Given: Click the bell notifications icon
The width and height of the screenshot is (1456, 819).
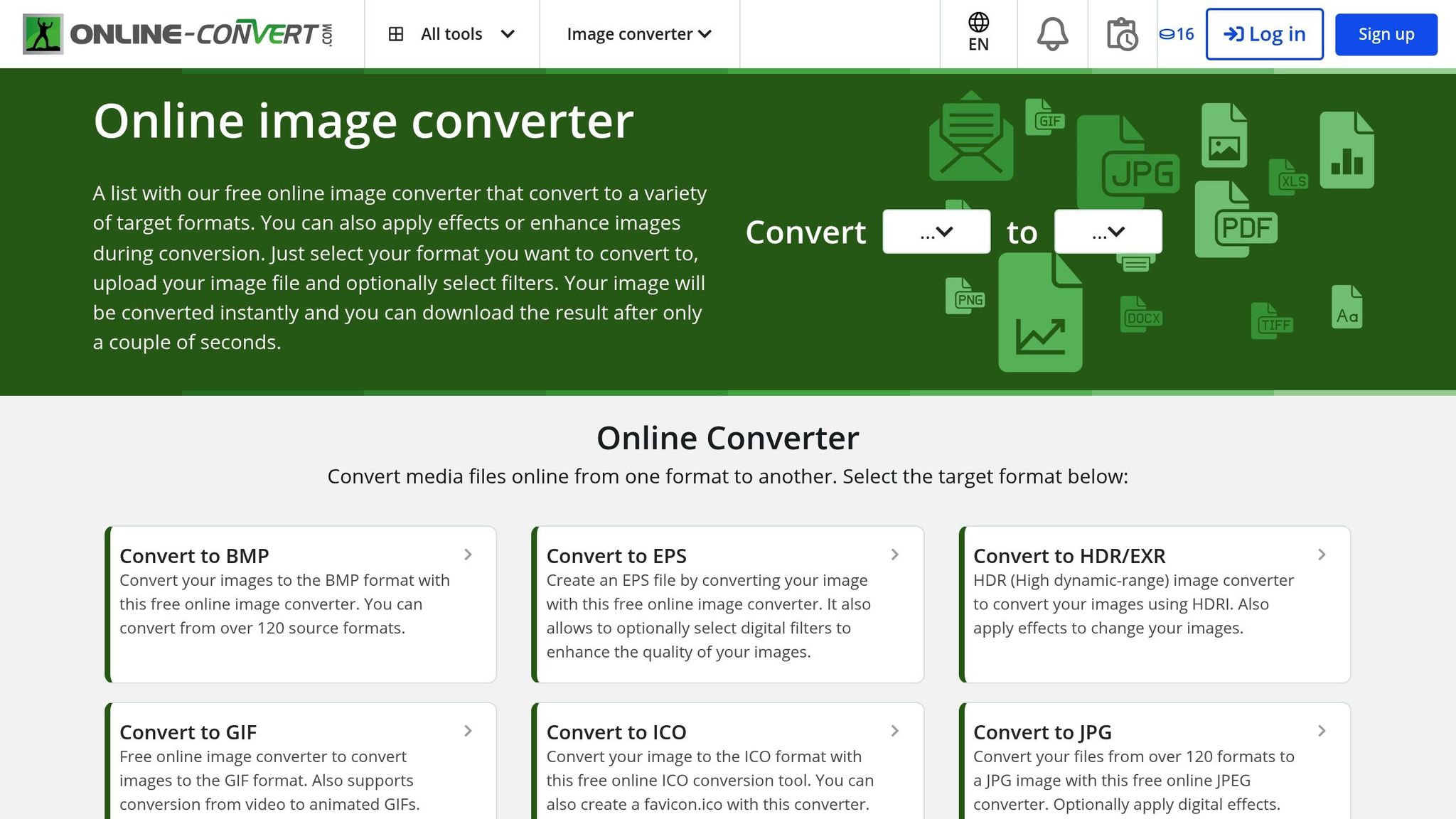Looking at the screenshot, I should point(1053,33).
